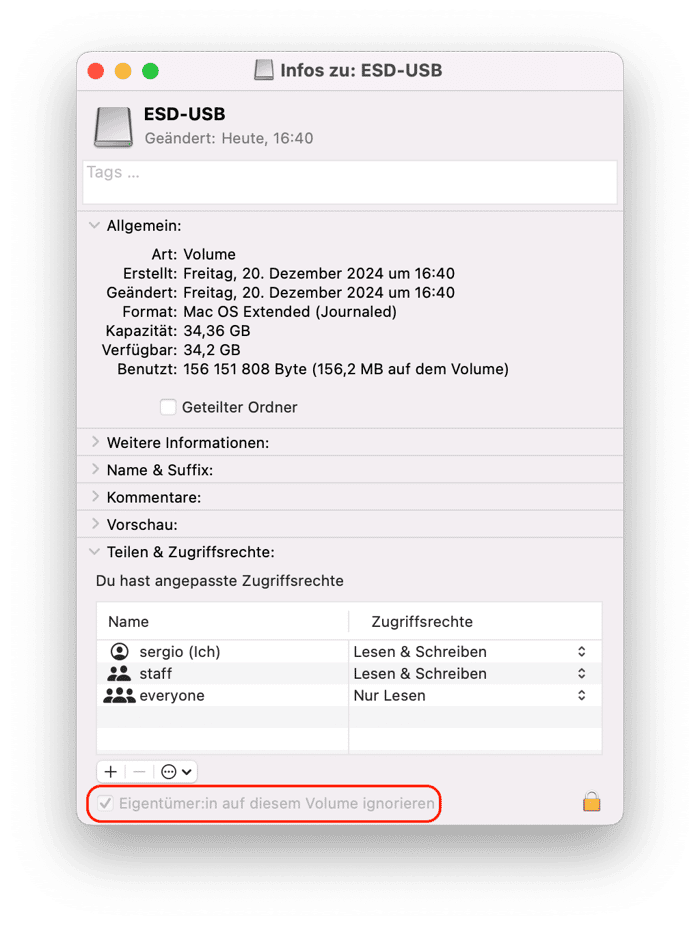Close the Infos window with red button
This screenshot has width=700, height=926.
[96, 71]
